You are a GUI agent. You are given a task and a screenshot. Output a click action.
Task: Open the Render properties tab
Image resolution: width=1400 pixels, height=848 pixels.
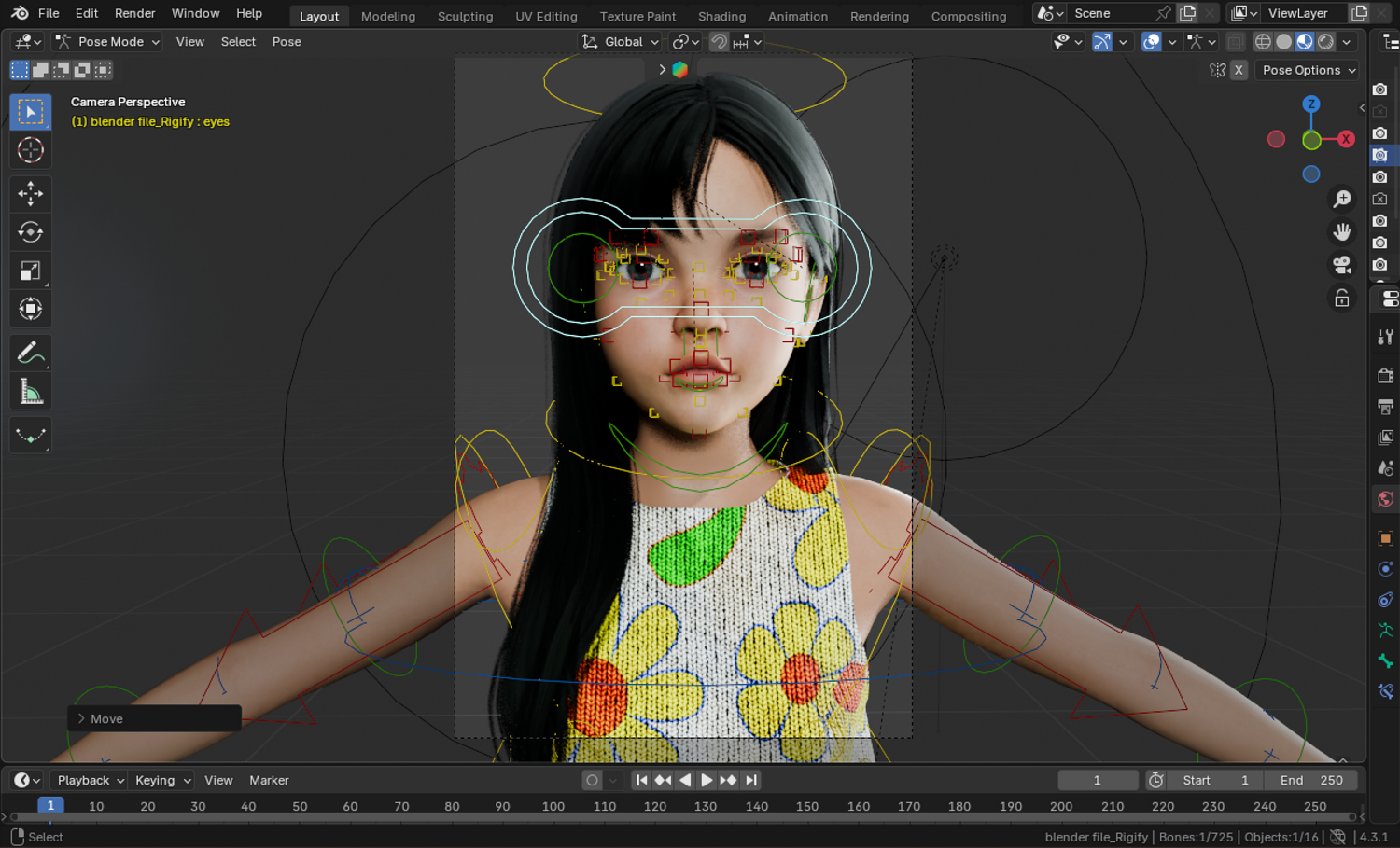1386,376
